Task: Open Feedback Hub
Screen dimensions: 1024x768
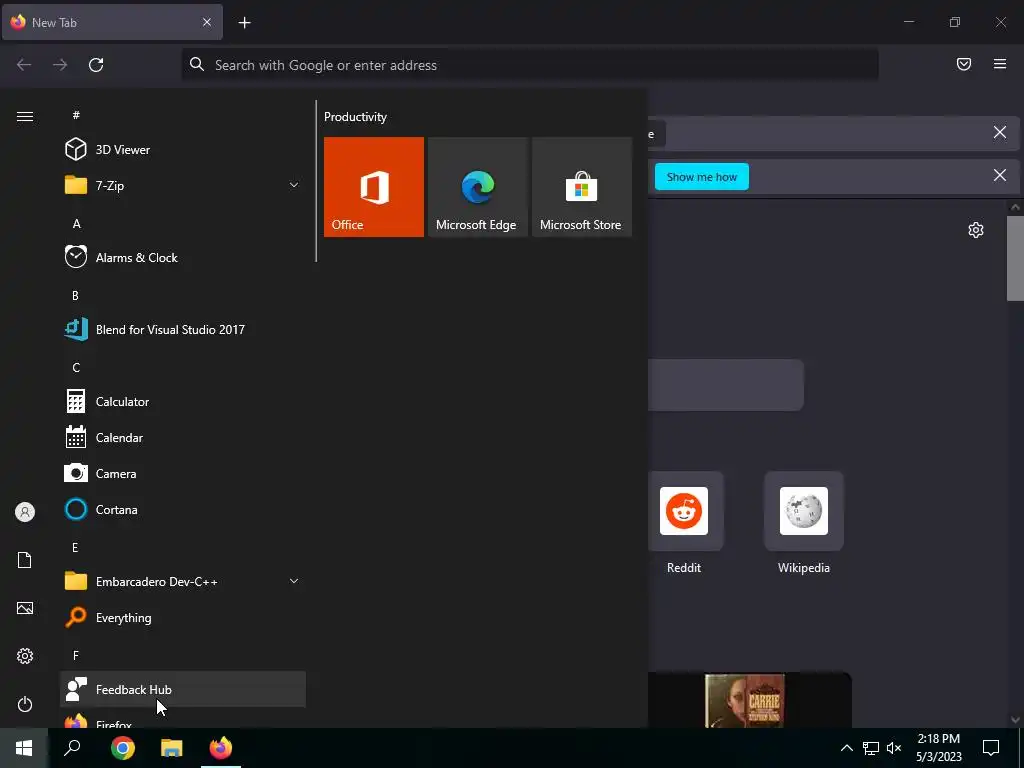Action: pos(183,689)
